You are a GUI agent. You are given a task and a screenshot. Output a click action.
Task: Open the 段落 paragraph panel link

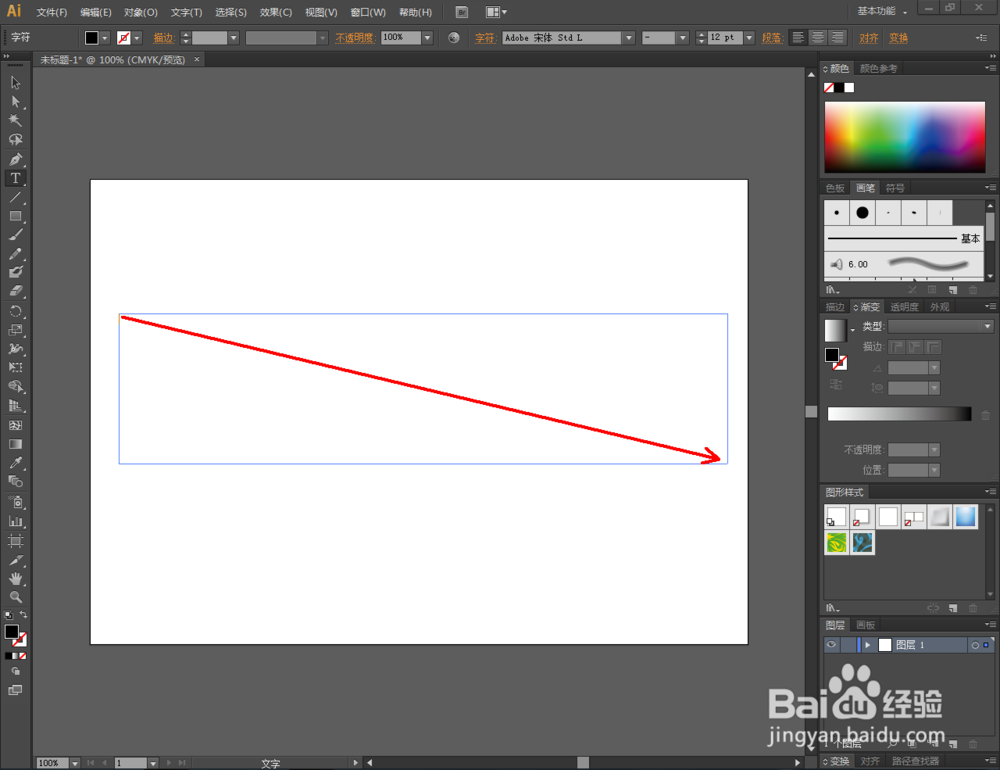pyautogui.click(x=771, y=38)
